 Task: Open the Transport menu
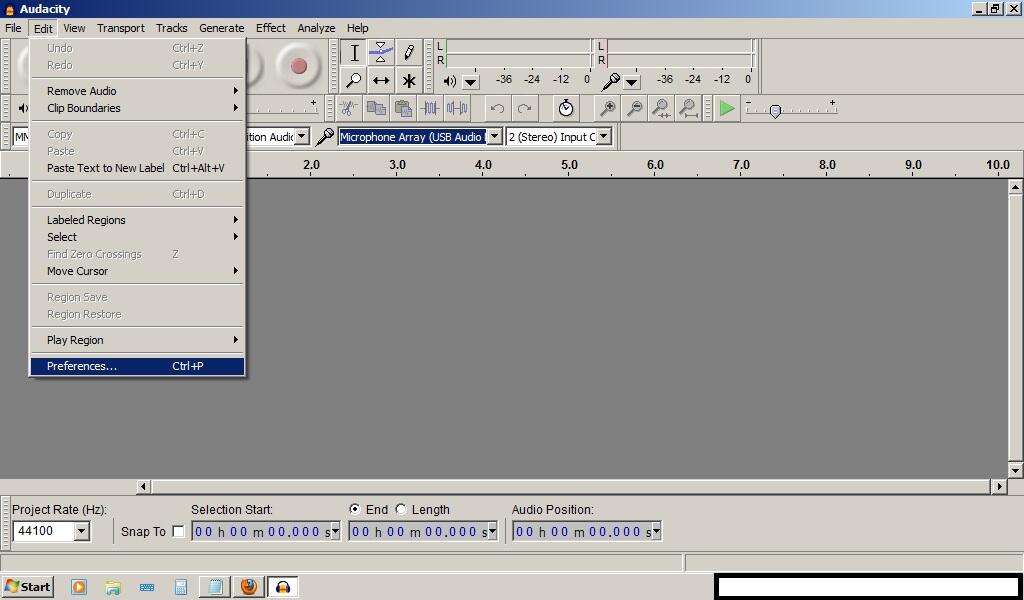pyautogui.click(x=121, y=28)
